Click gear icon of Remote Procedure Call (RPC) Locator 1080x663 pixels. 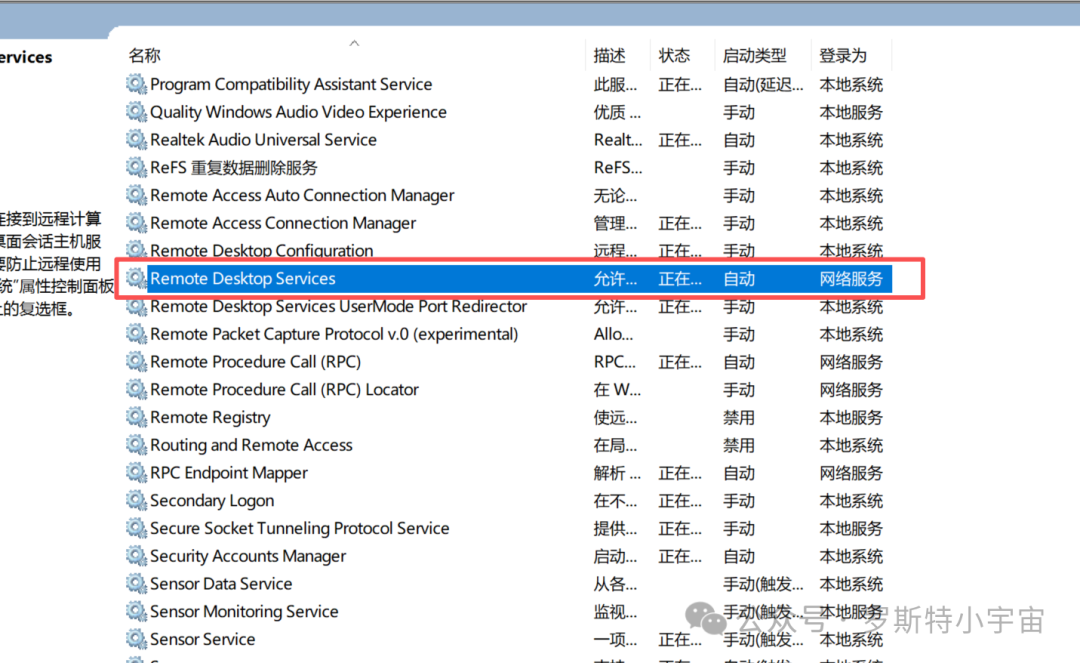click(136, 390)
